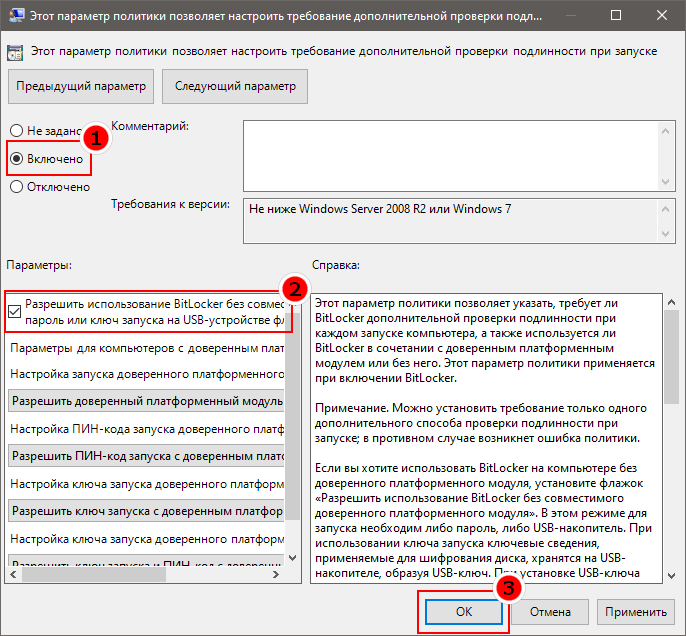The width and height of the screenshot is (686, 636).
Task: Click the version requirements scroll-down arrow
Action: 665,234
